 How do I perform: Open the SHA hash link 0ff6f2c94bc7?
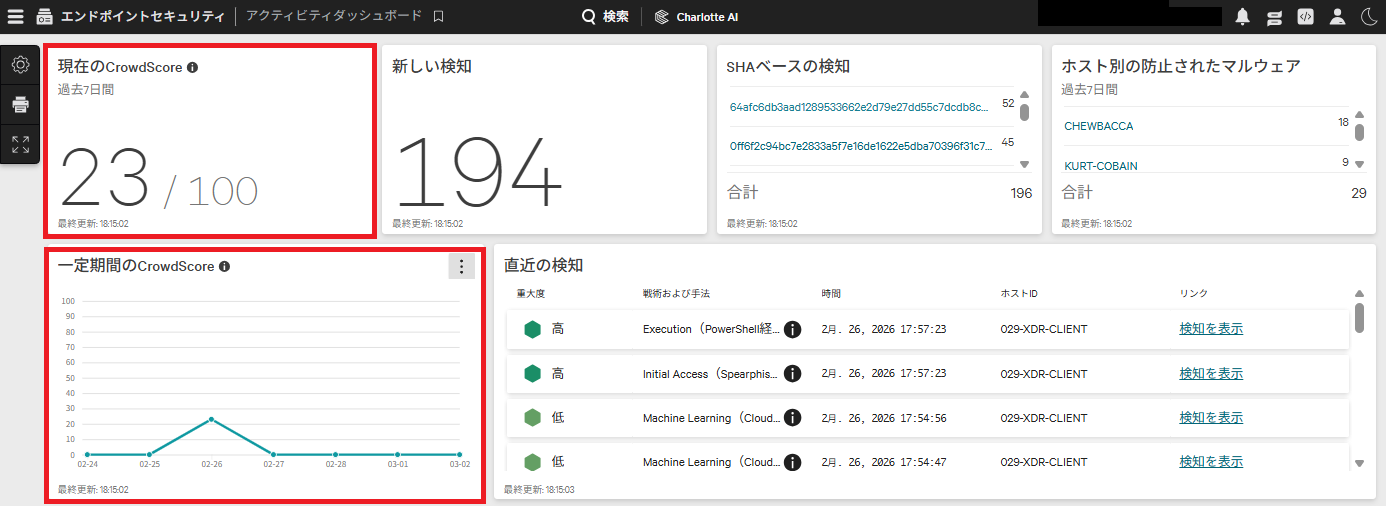[860, 145]
